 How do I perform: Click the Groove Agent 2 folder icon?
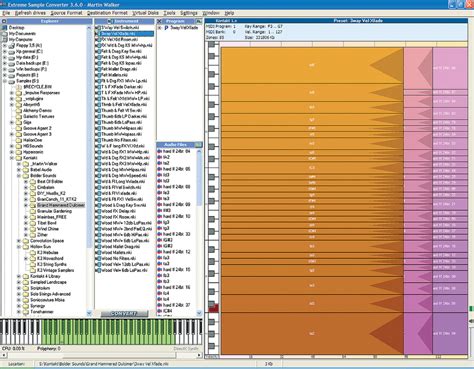pos(19,128)
